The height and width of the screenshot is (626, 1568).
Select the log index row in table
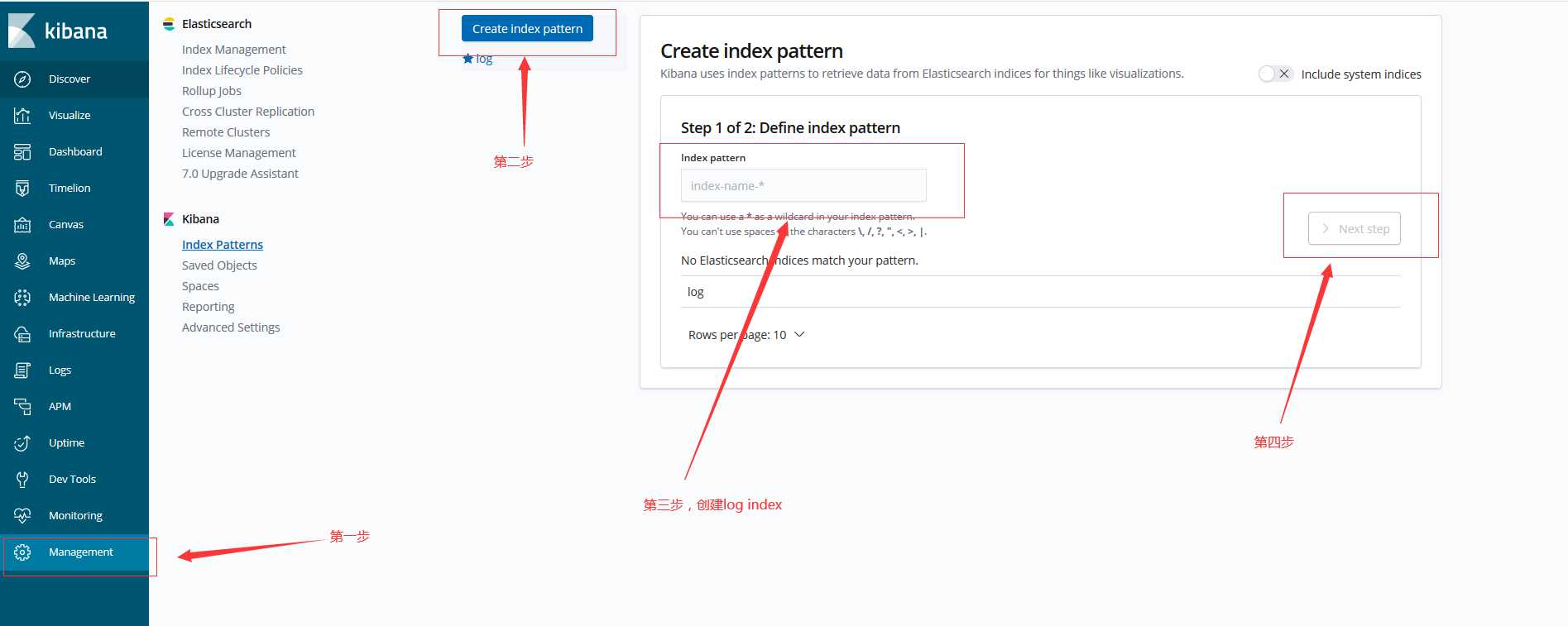pyautogui.click(x=1040, y=292)
